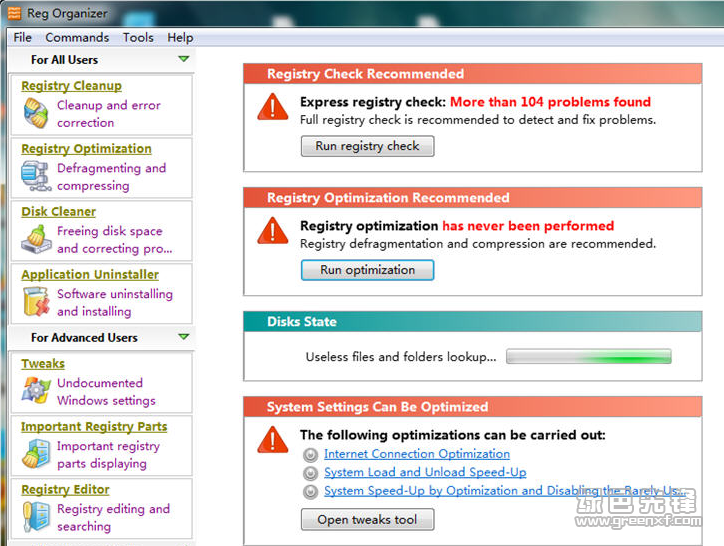Select bullet beside System Load and Unload Speed-Up
724x546 pixels.
coord(310,473)
